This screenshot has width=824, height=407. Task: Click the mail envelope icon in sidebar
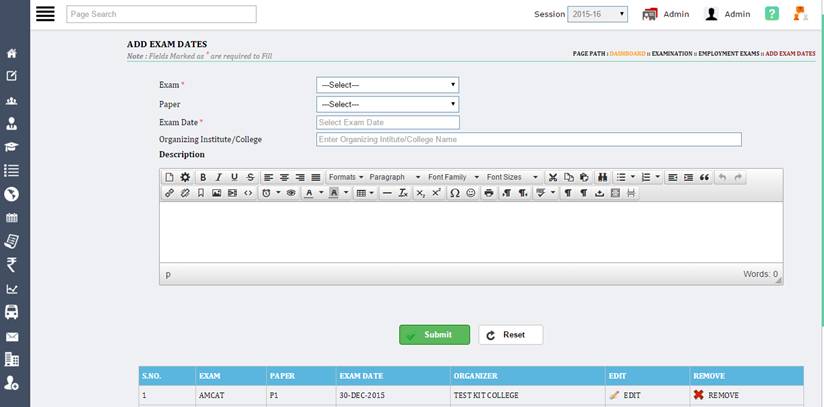(x=12, y=337)
